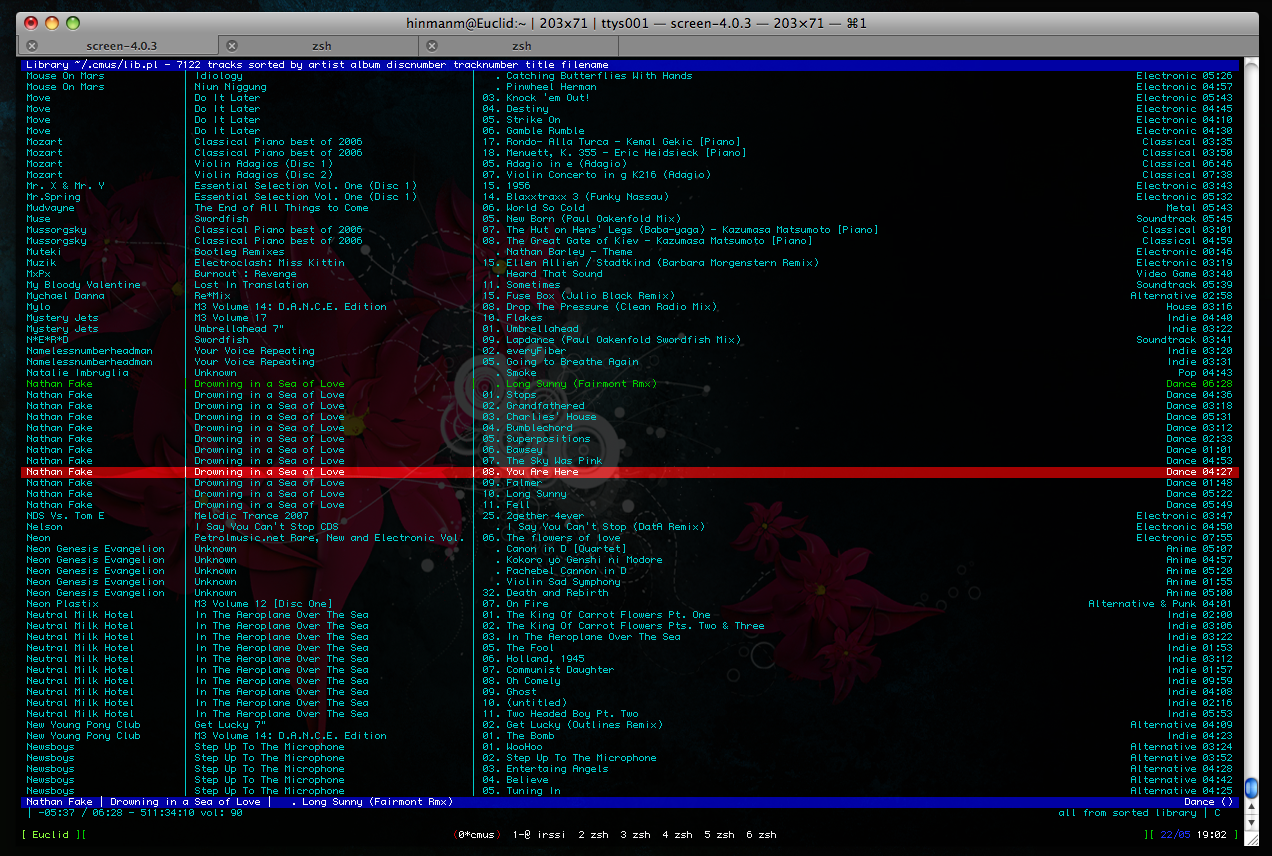
Task: Choose Kokoro yo Genshi ni Modore
Action: [x=584, y=560]
